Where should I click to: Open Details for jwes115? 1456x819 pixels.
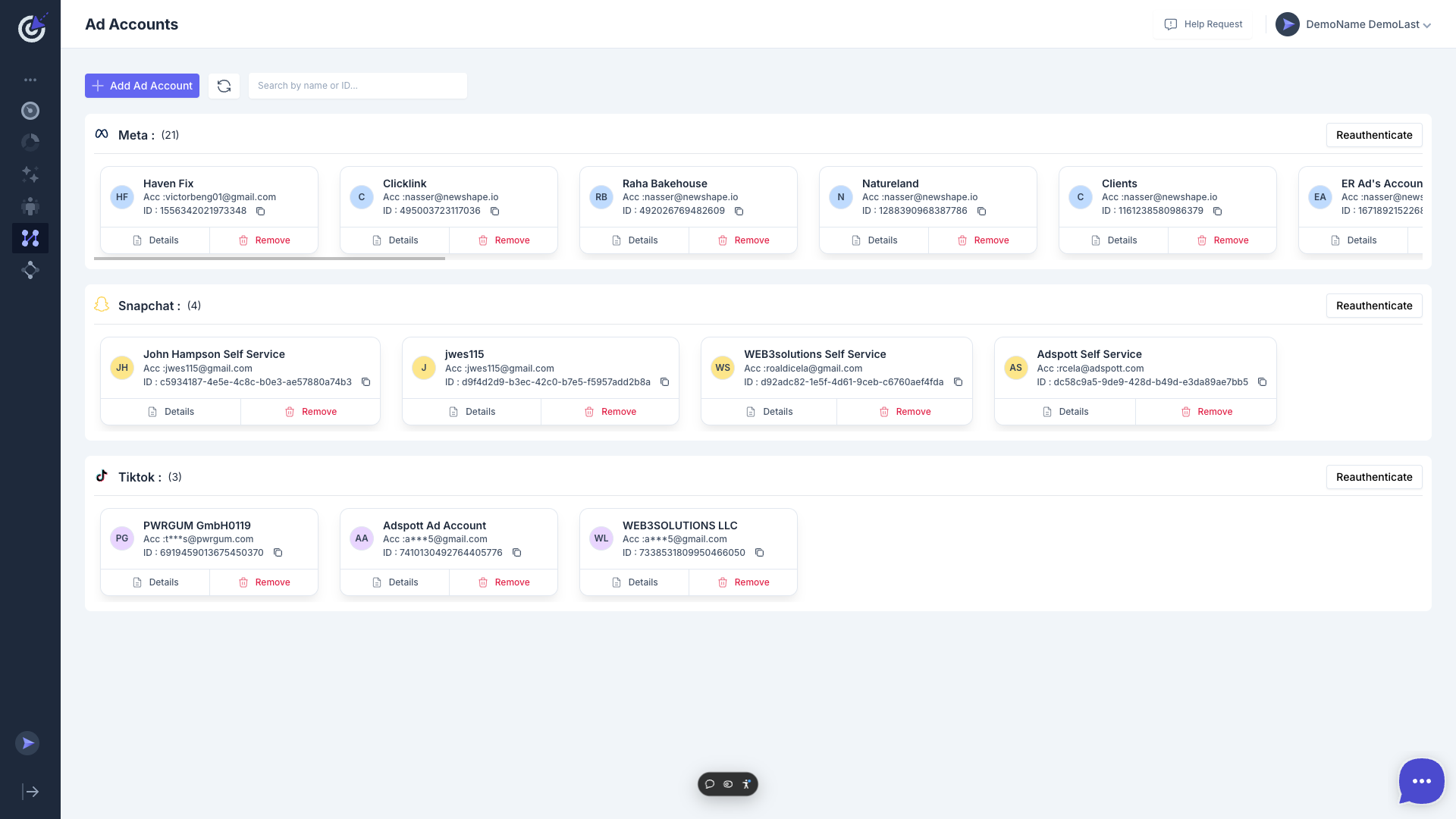pos(472,412)
